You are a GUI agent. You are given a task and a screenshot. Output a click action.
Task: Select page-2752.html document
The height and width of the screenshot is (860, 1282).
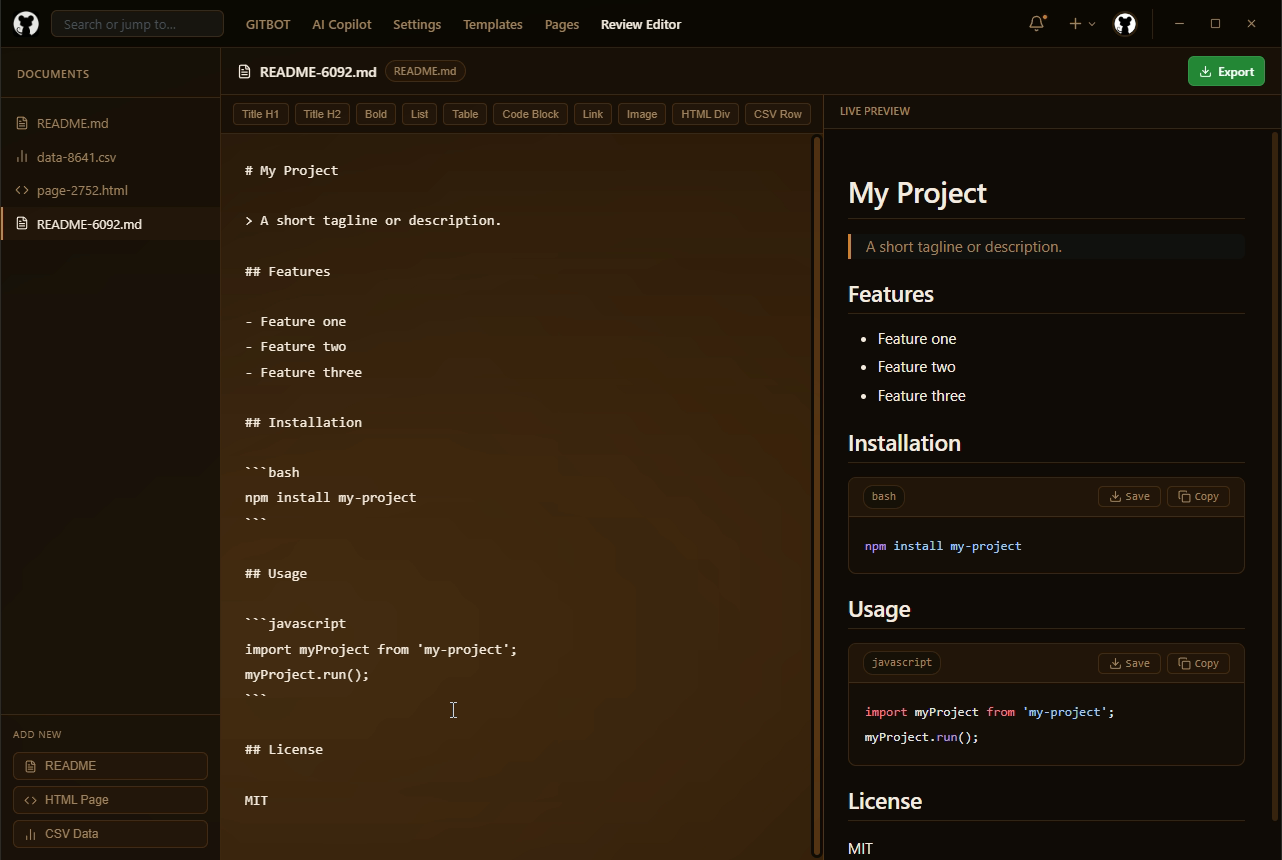[82, 190]
